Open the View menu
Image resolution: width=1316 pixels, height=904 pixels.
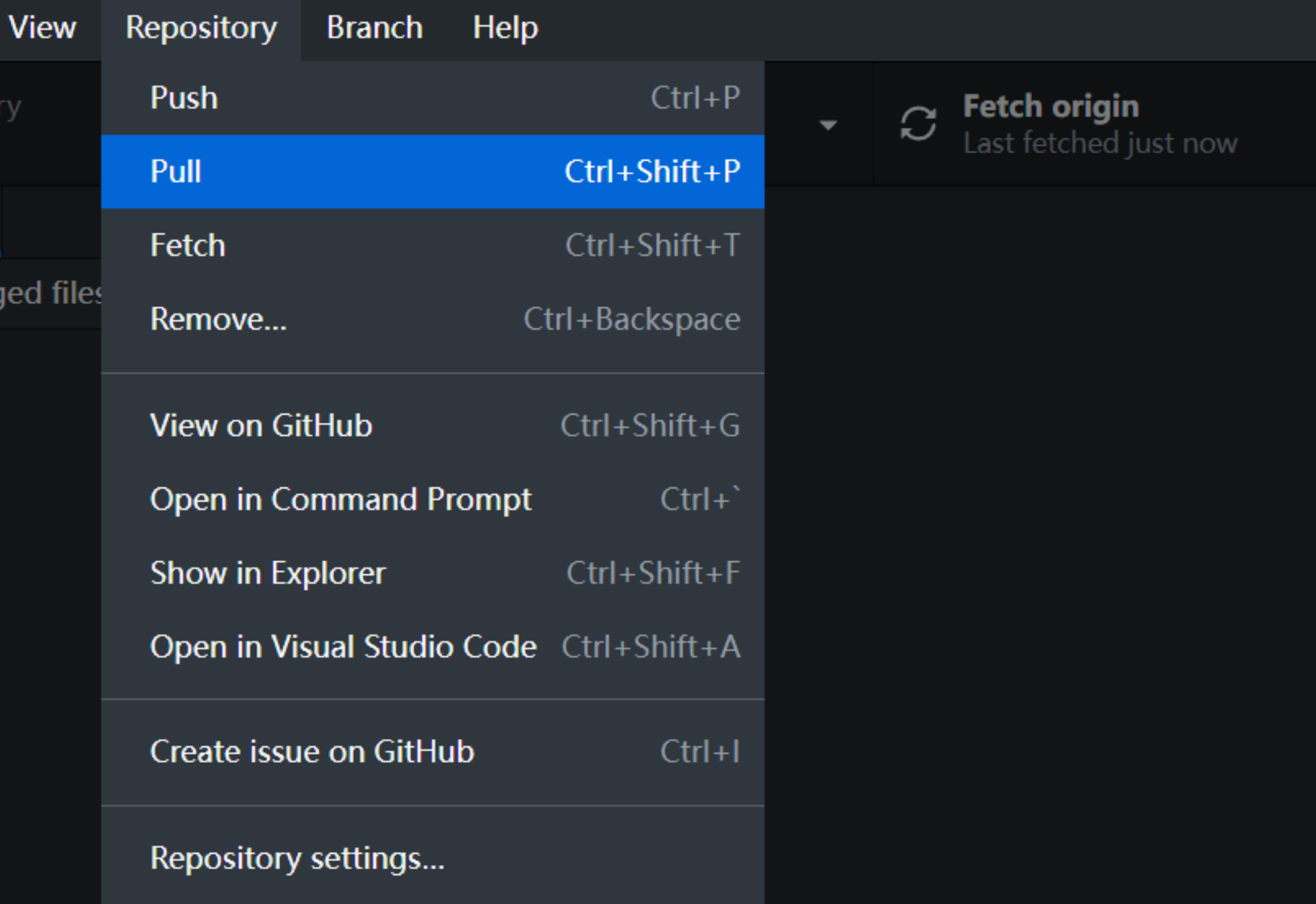point(42,28)
